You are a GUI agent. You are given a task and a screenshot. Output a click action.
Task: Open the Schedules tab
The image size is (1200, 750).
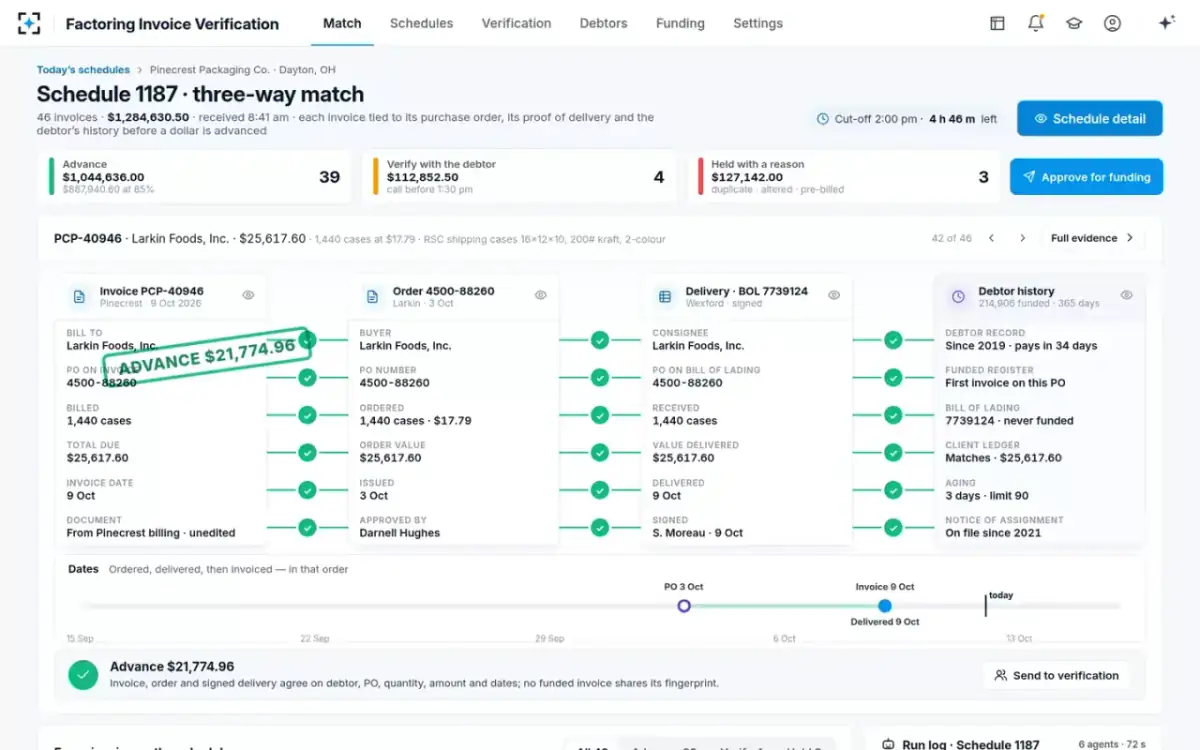[421, 23]
